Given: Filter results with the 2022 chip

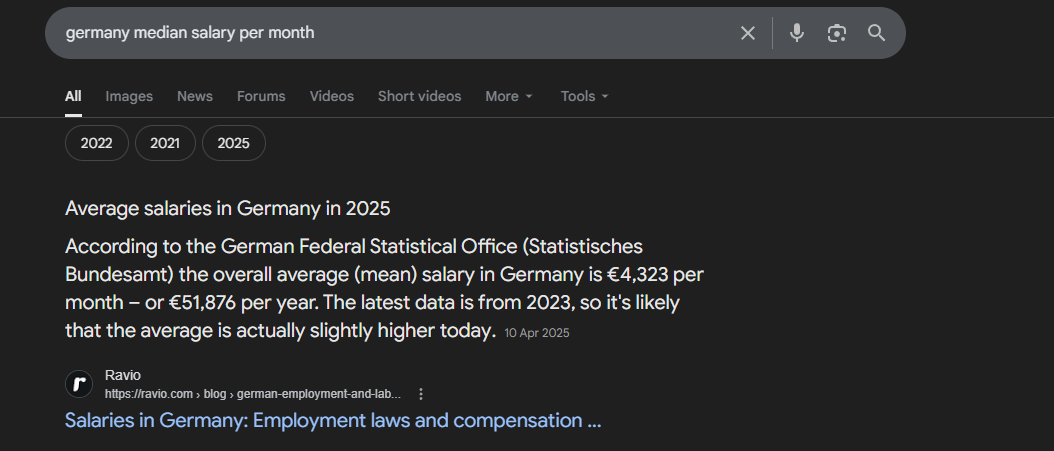Looking at the screenshot, I should [97, 143].
